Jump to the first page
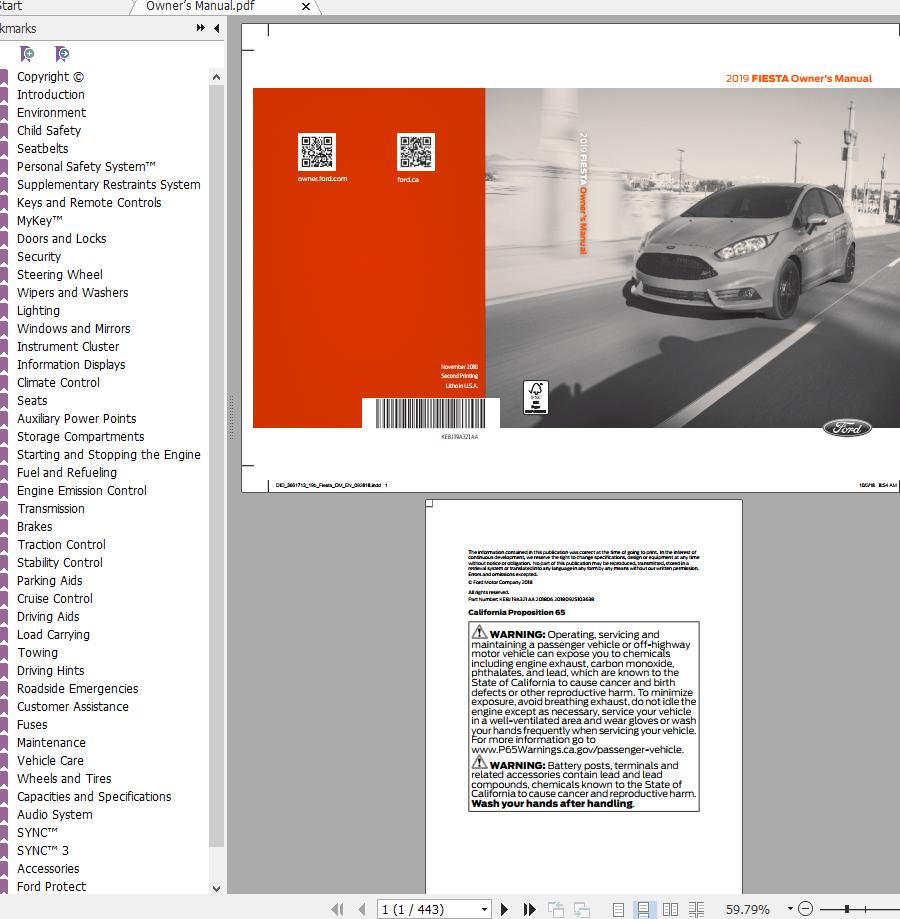This screenshot has height=919, width=900. 337,909
